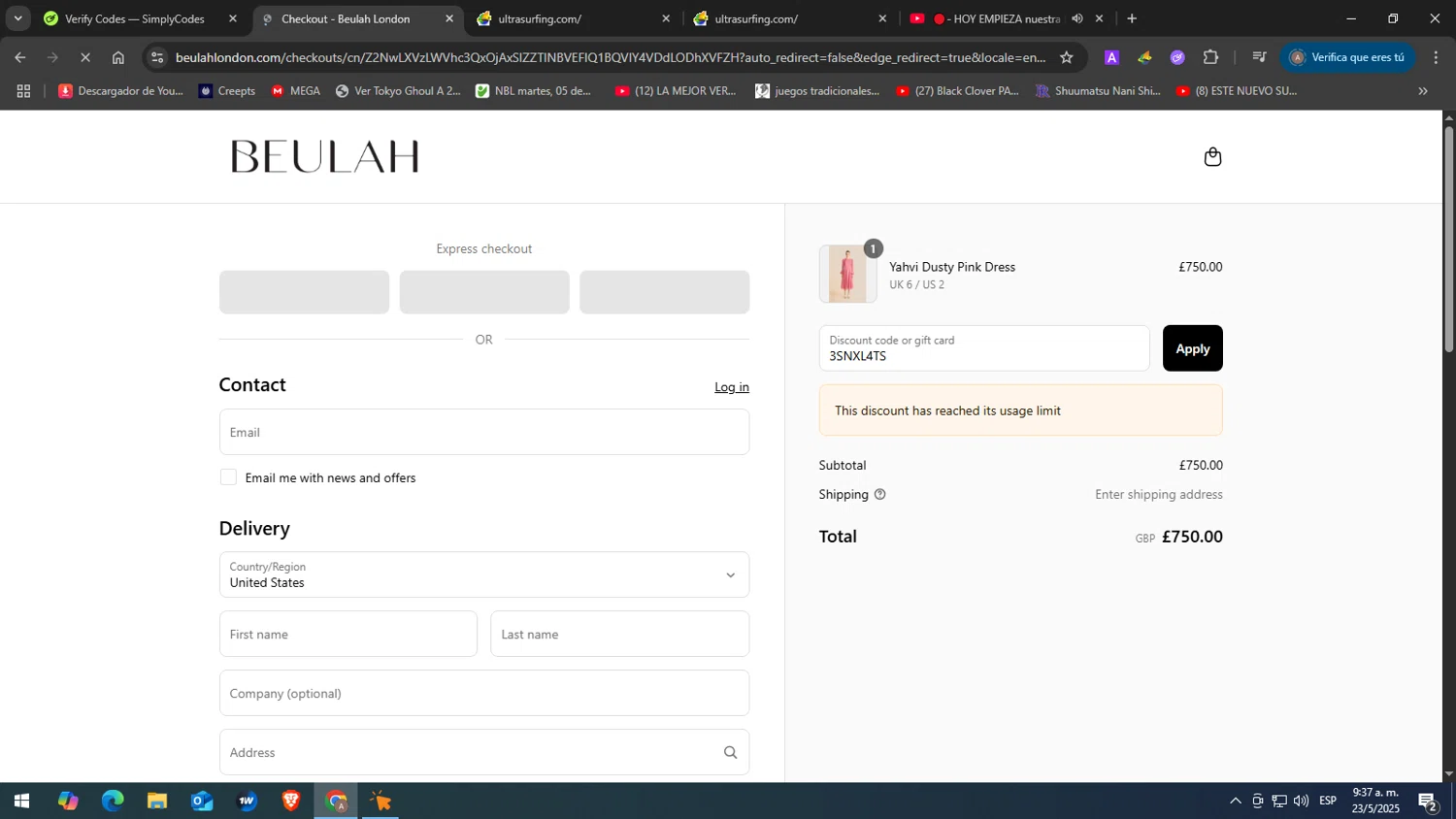Open the media control icon in toolbar
The width and height of the screenshot is (1456, 819).
(x=1260, y=57)
